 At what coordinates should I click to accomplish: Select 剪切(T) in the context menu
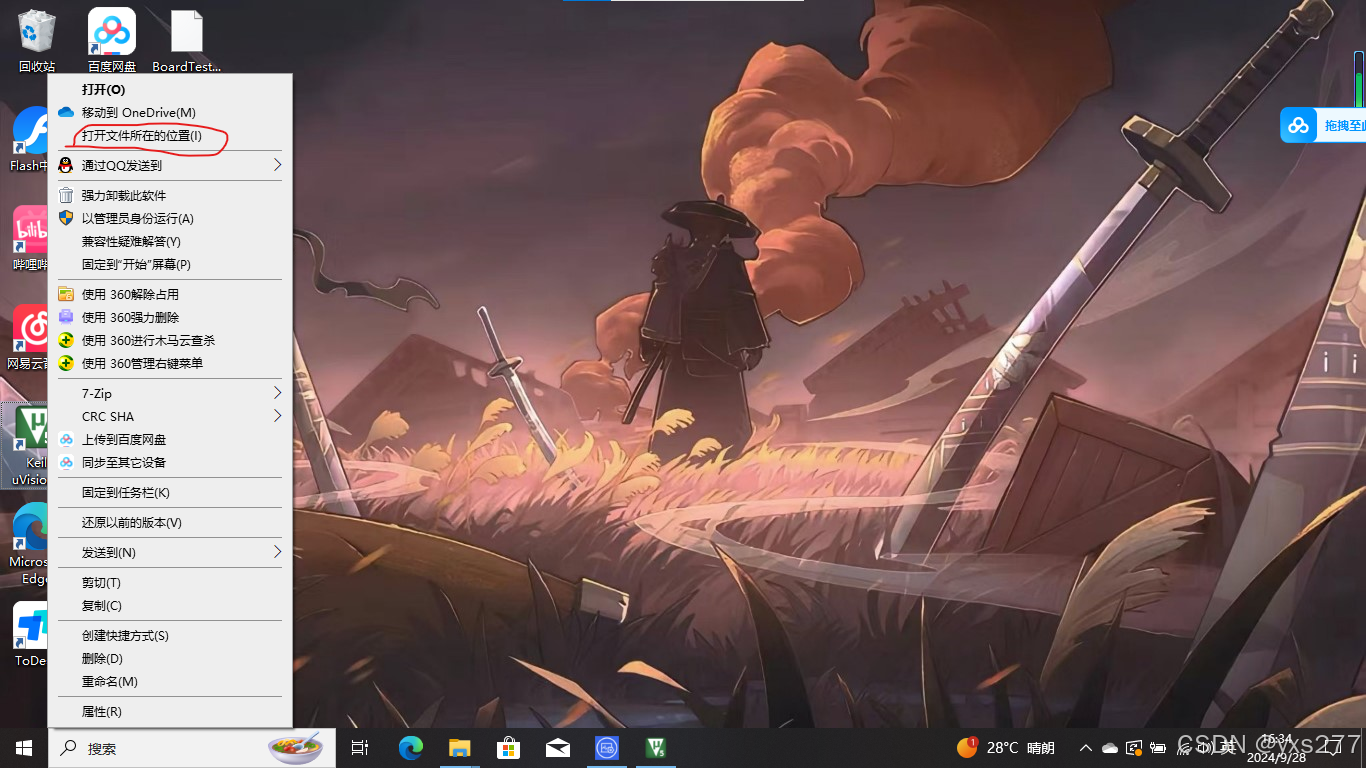170,583
